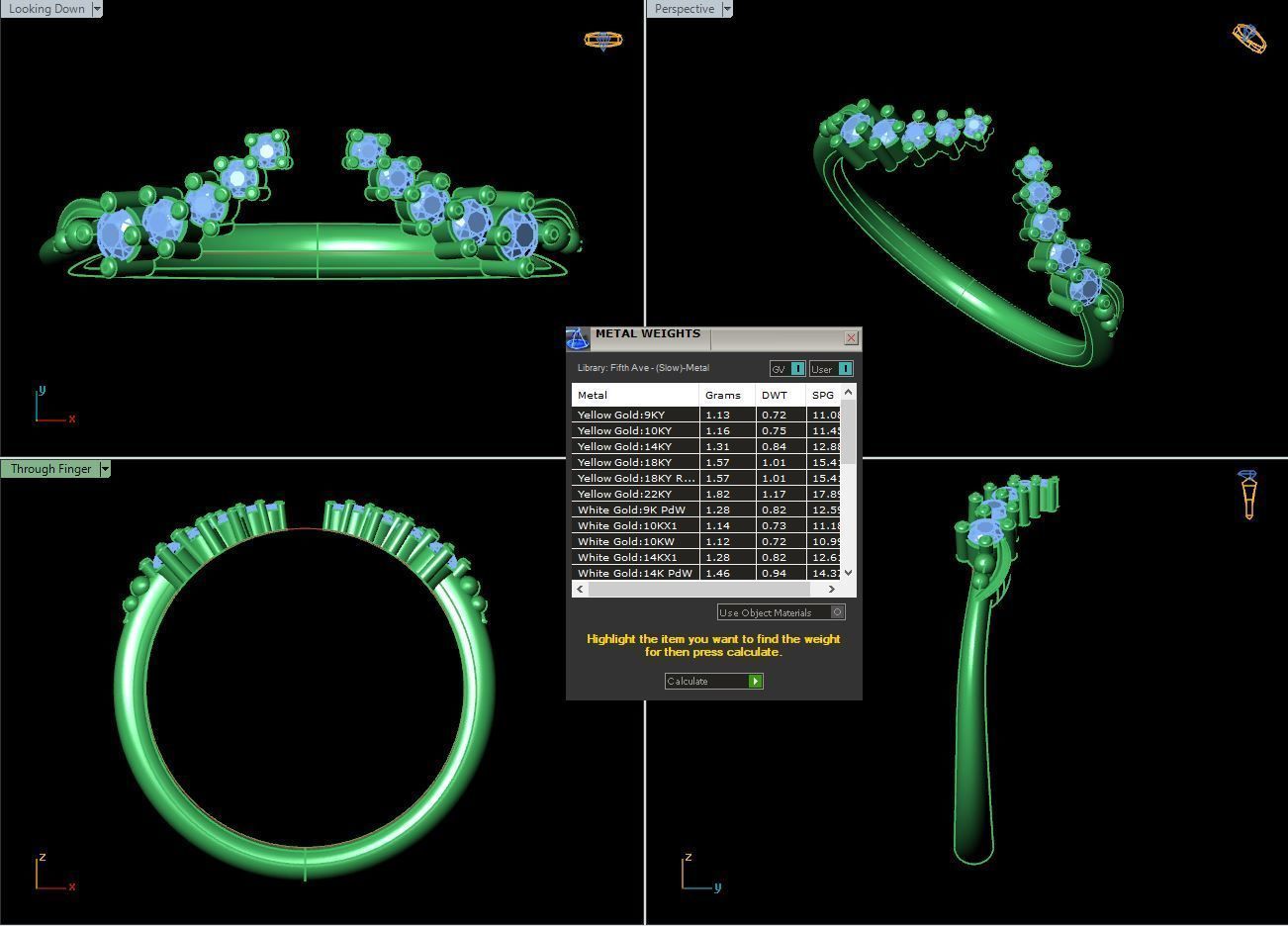Select the White Gold:10KX1 row
The image size is (1288, 926).
point(706,525)
